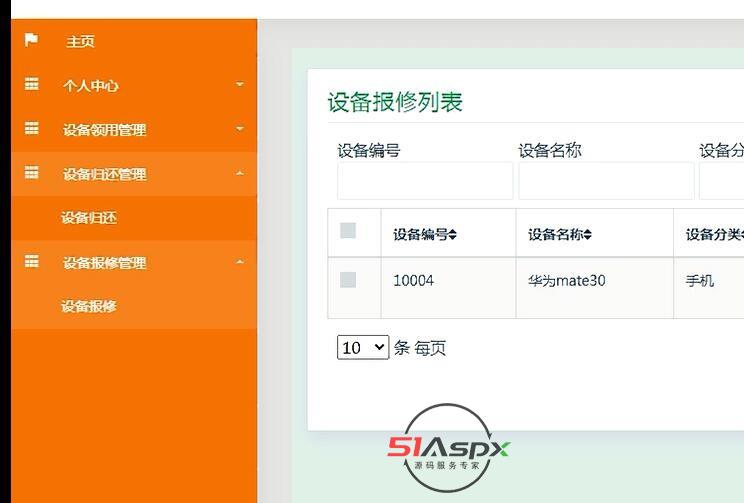Tick the checkbox for row 10004
The height and width of the screenshot is (503, 744).
(348, 280)
